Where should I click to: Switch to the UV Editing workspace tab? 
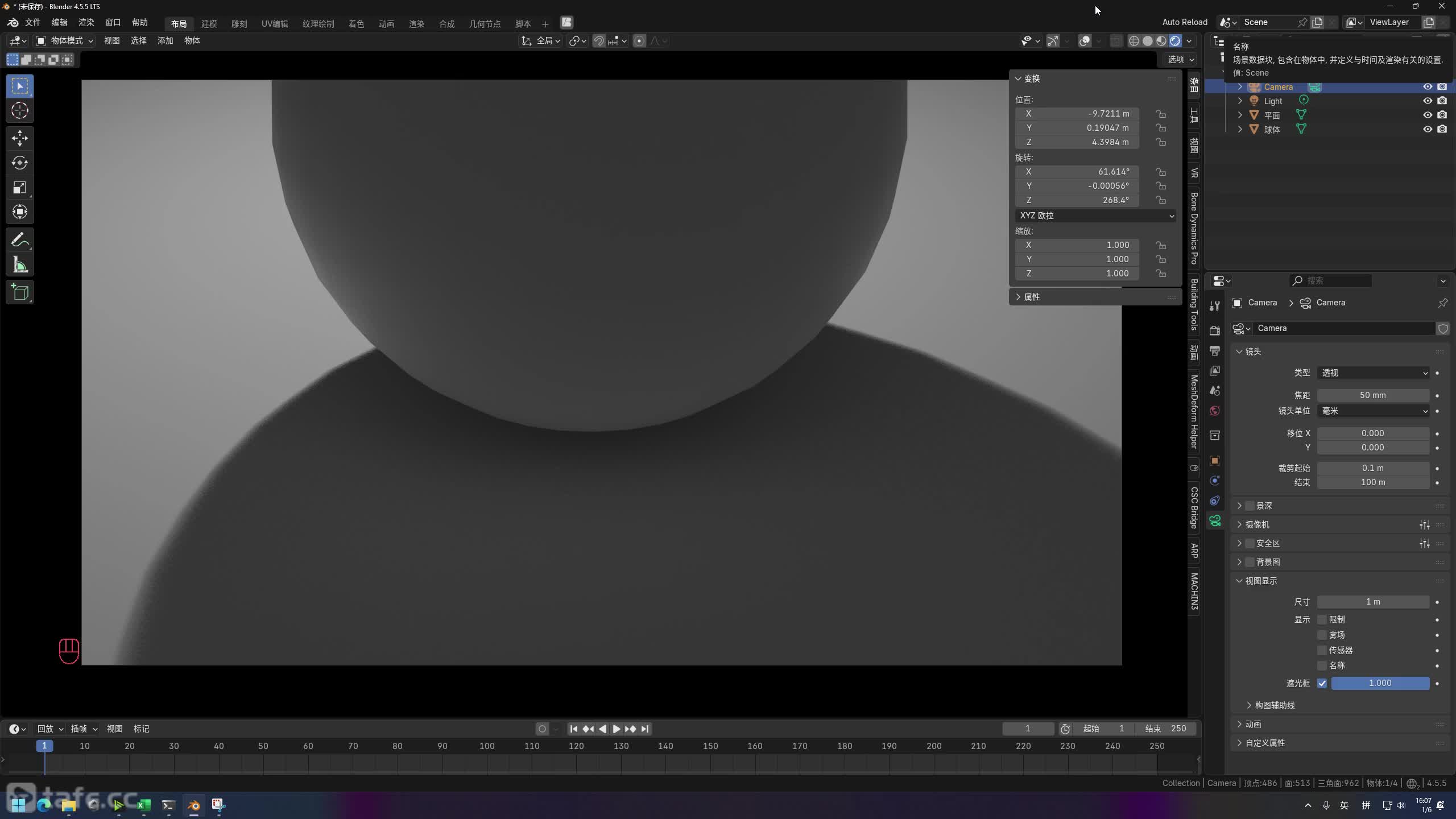(x=274, y=24)
